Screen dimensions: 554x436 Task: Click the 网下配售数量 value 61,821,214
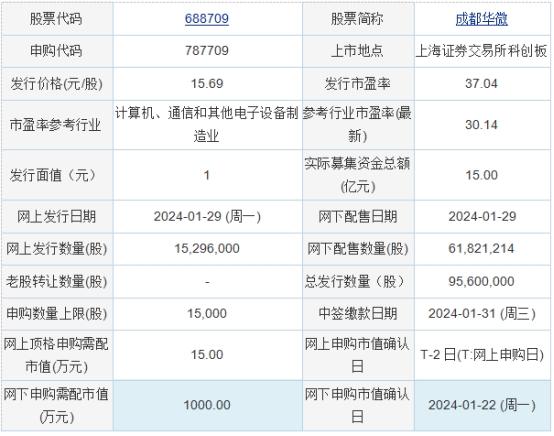[x=482, y=249]
